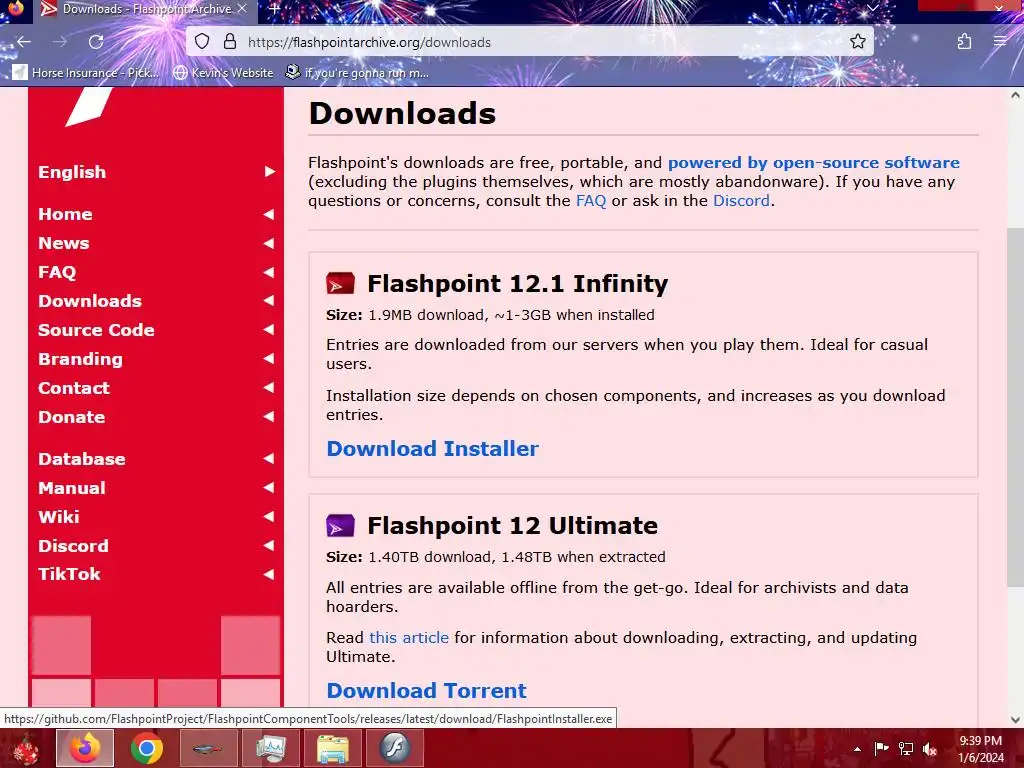Viewport: 1024px width, 768px height.
Task: Open the tracking protection shield icon
Action: point(202,42)
